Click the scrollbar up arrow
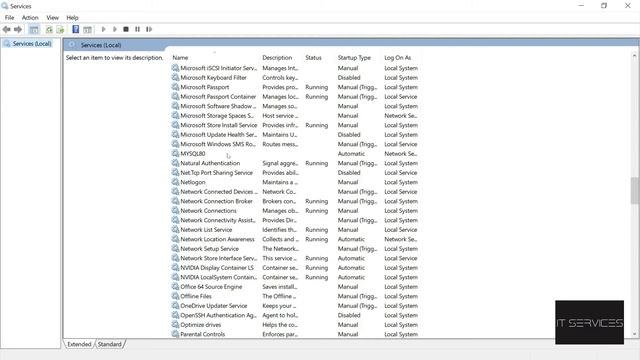Viewport: 640px width, 360px height. pyautogui.click(x=634, y=56)
